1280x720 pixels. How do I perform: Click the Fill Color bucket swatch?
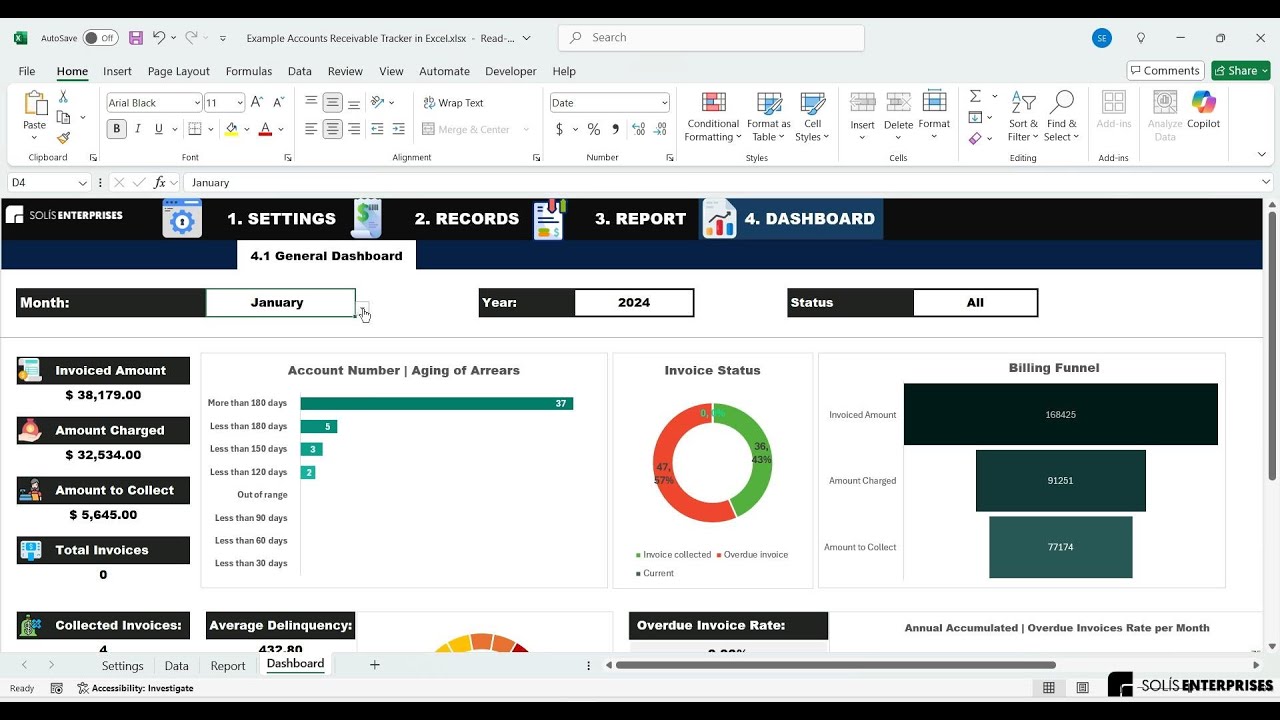231,129
